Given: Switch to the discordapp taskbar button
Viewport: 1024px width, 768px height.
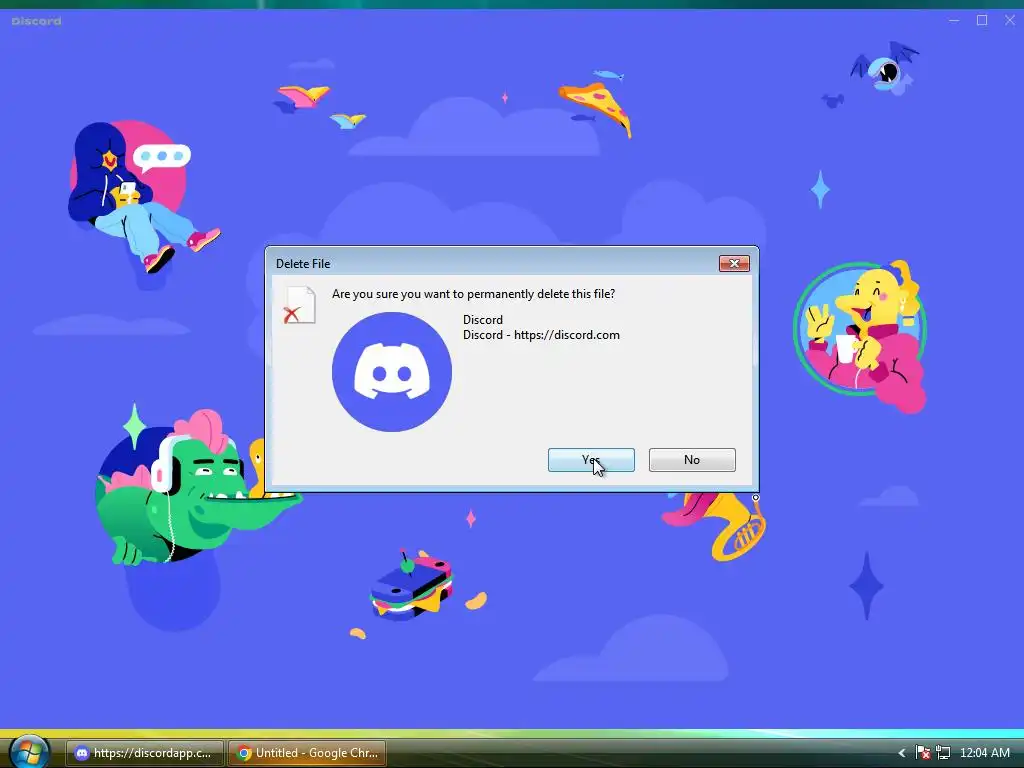Looking at the screenshot, I should click(145, 753).
